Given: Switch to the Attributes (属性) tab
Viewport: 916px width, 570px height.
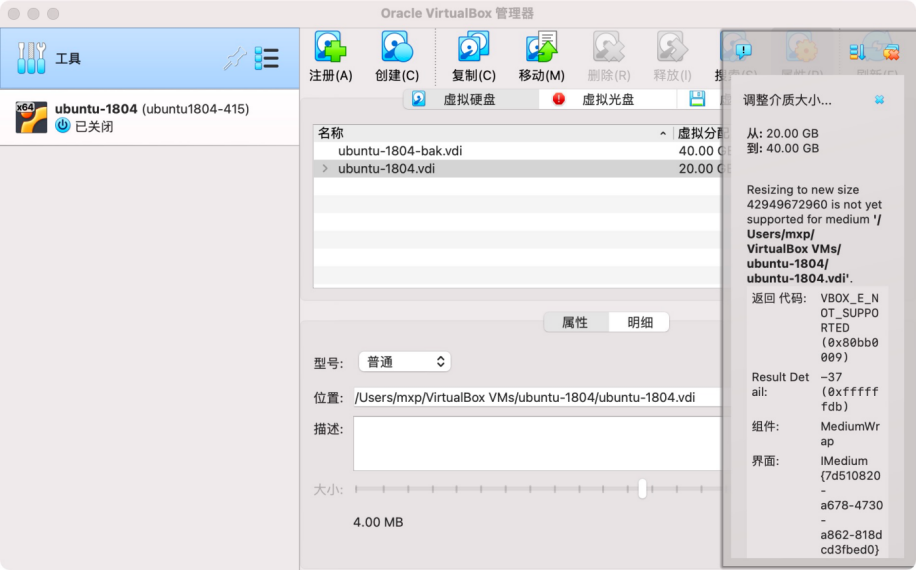Looking at the screenshot, I should click(575, 322).
